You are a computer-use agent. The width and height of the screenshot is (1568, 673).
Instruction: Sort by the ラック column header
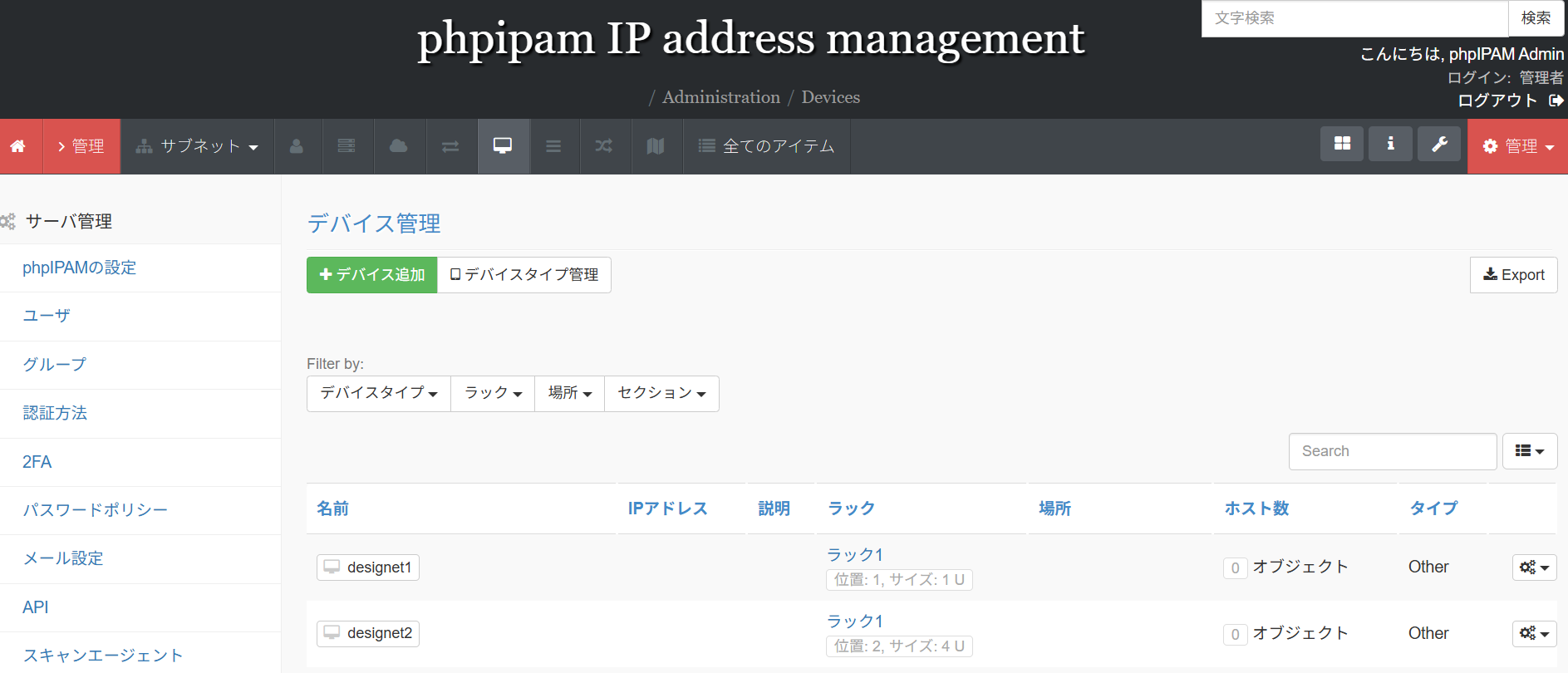(852, 508)
